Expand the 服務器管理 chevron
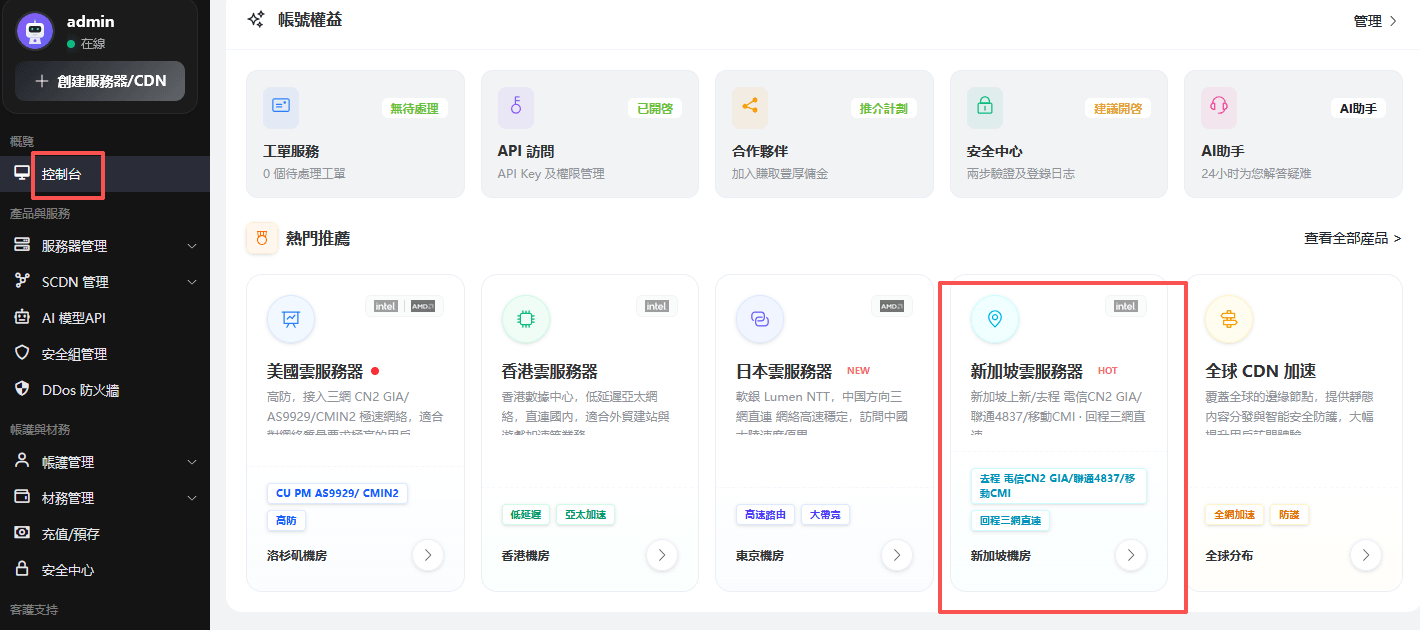The image size is (1420, 630). (x=193, y=246)
